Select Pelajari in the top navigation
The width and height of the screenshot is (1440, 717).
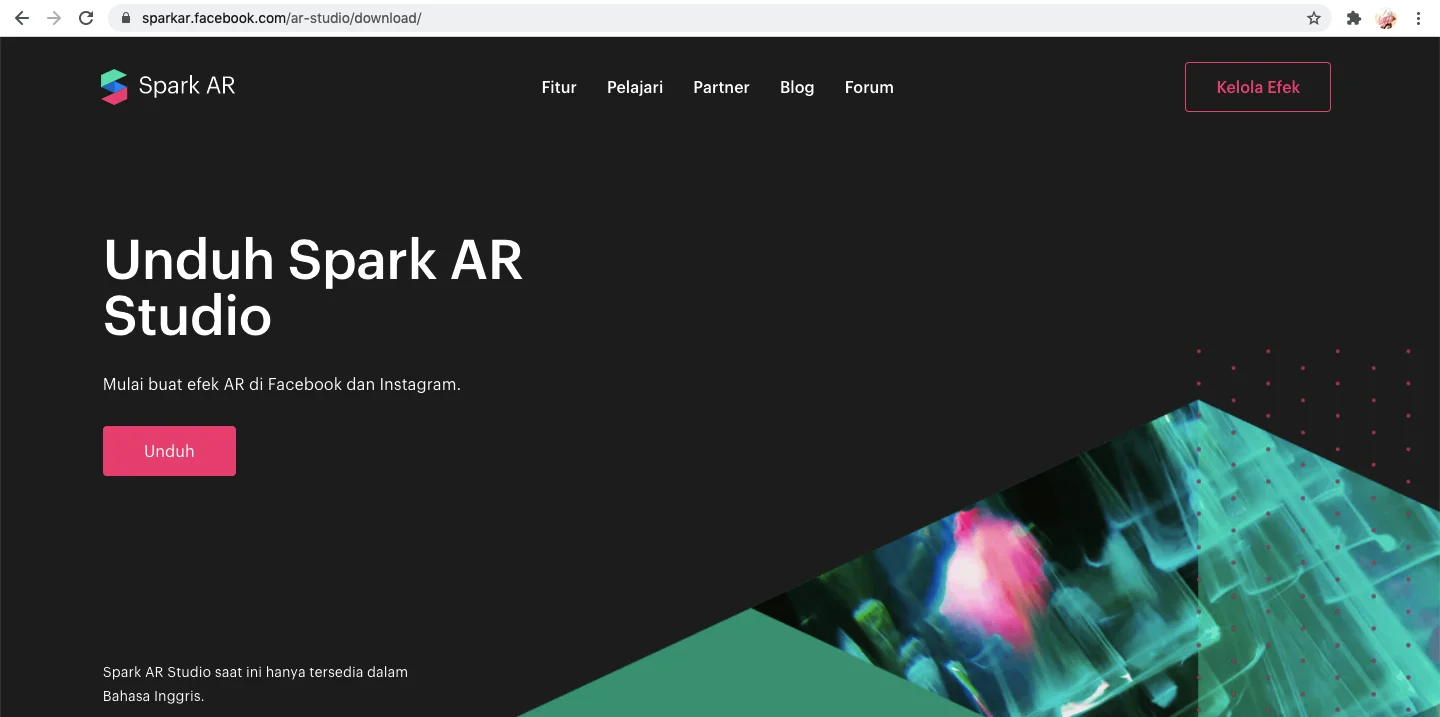point(635,87)
